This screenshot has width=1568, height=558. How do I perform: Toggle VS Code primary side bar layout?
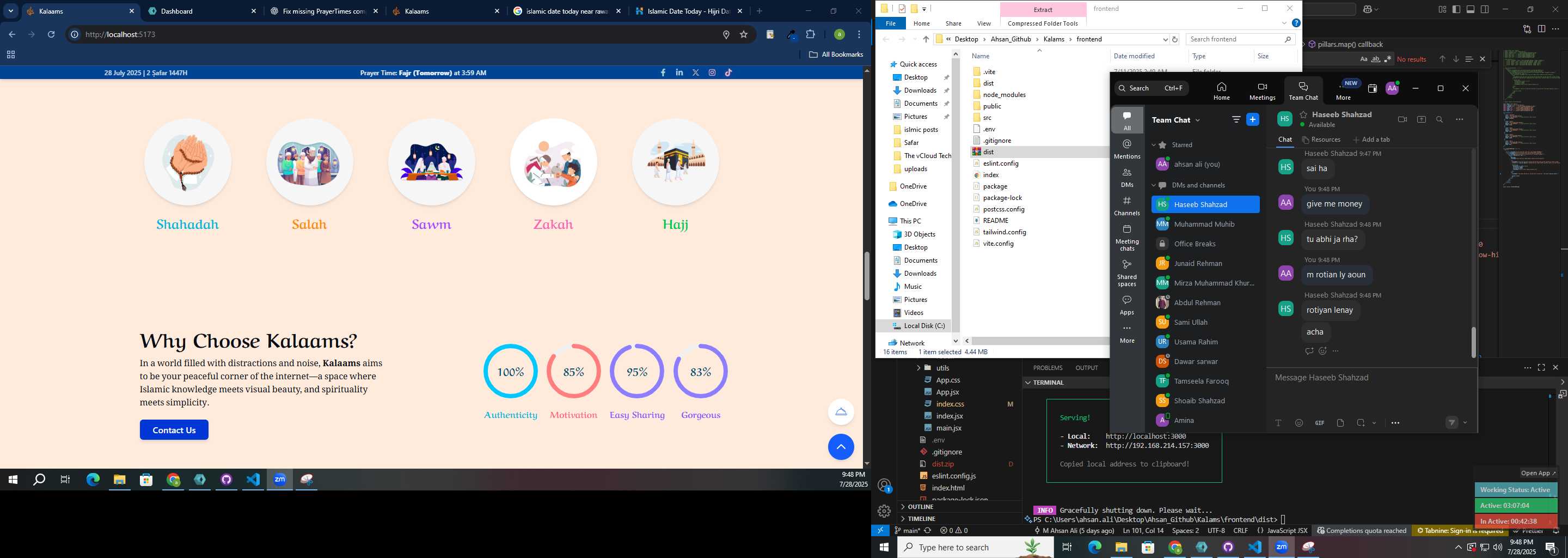pyautogui.click(x=1456, y=9)
